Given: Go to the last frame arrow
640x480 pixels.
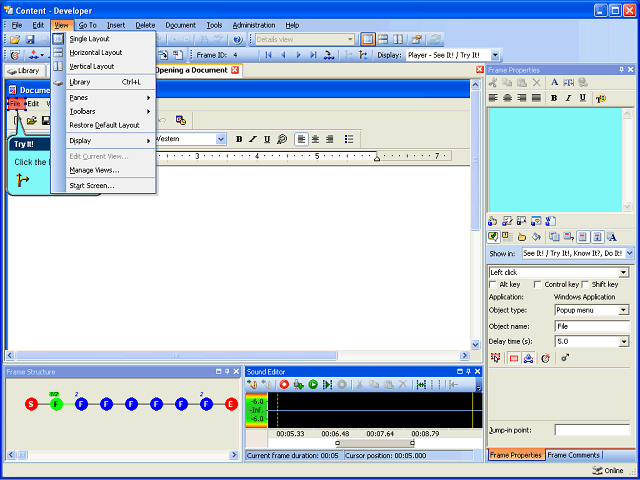Looking at the screenshot, I should [313, 55].
